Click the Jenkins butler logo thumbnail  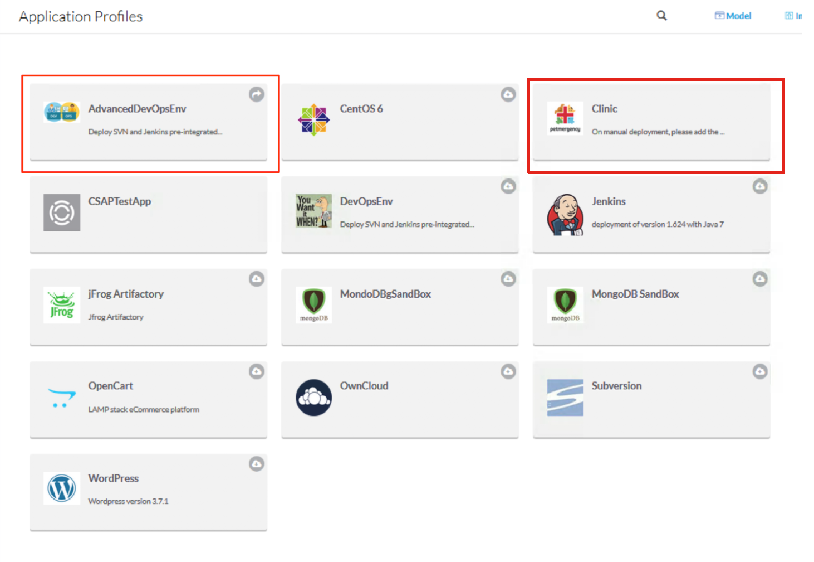[x=565, y=215]
